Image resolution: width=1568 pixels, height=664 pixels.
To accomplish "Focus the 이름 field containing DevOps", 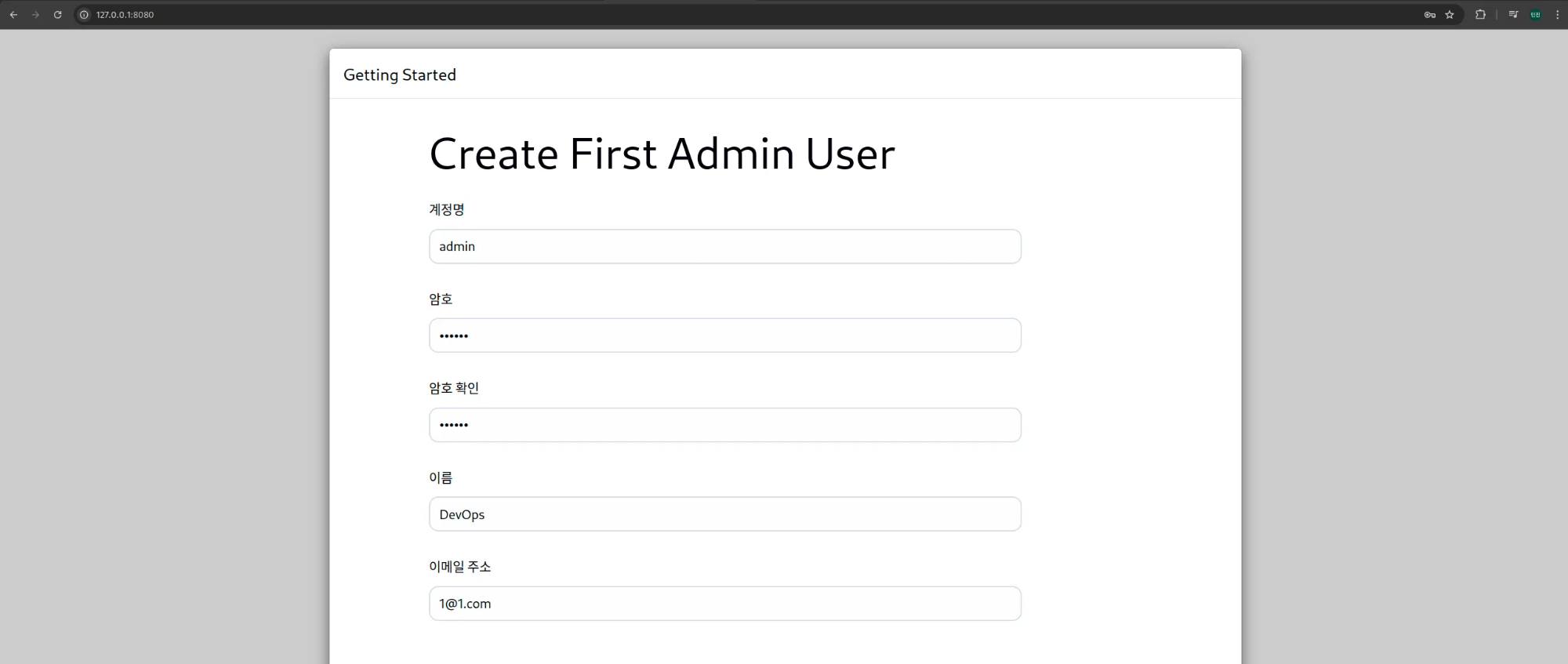I will coord(725,514).
